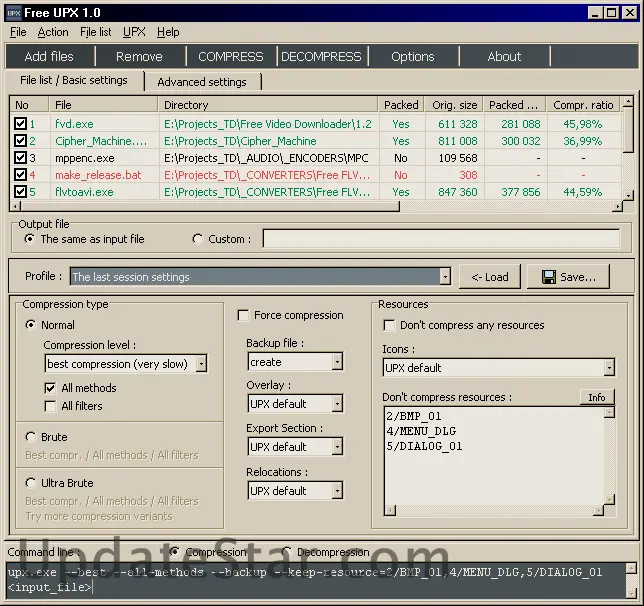Click the DECOMPRESS button

pos(321,56)
